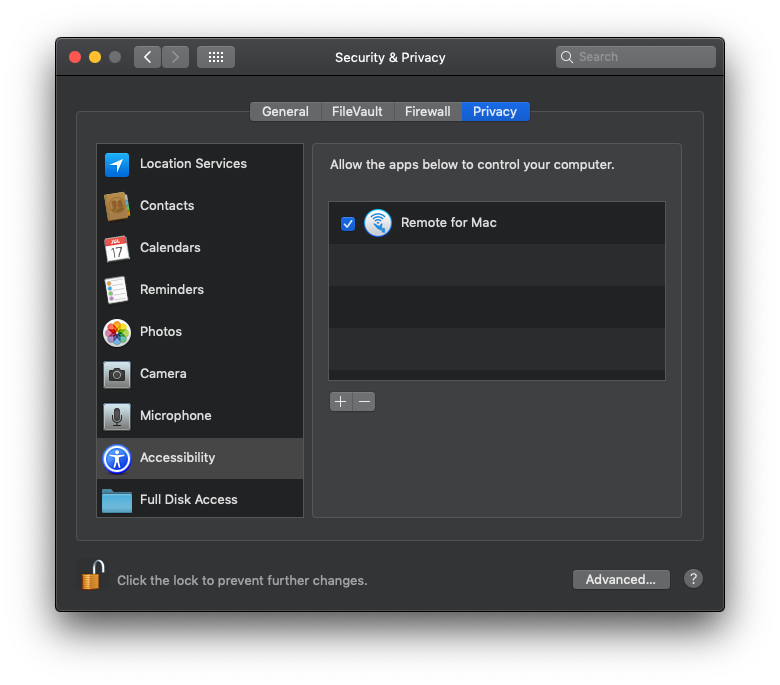Click the Contacts book icon
The width and height of the screenshot is (780, 685).
tap(117, 206)
